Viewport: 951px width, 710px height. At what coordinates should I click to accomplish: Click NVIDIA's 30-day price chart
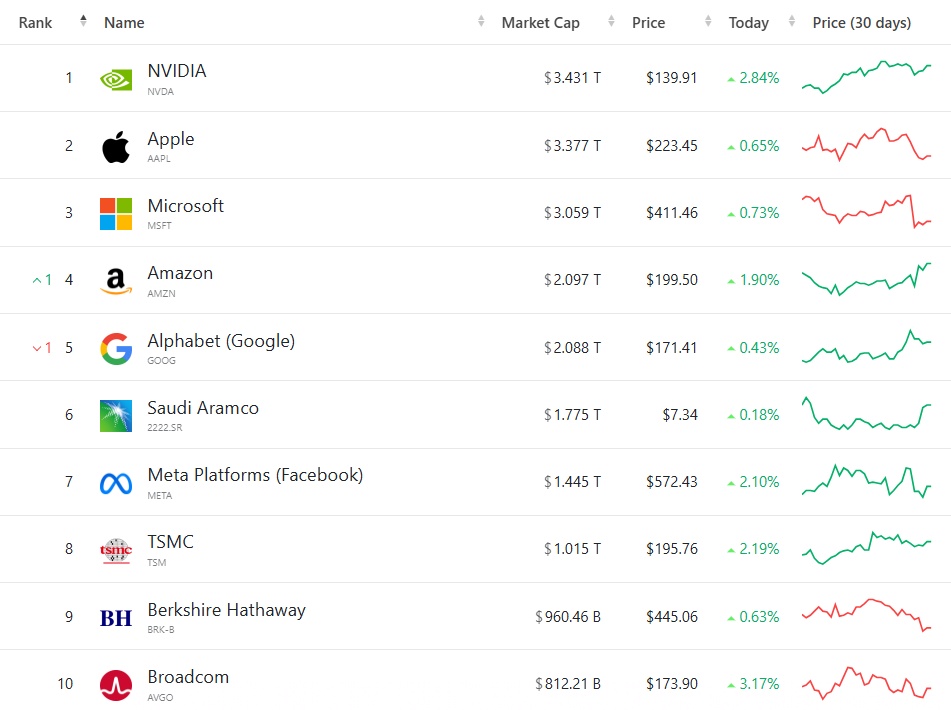click(x=866, y=77)
